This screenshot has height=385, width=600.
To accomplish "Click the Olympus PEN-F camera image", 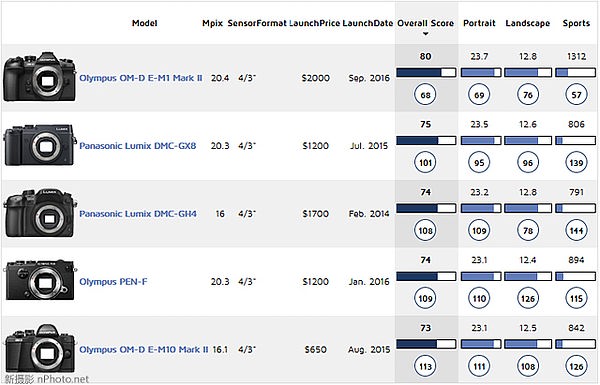I will pos(40,280).
